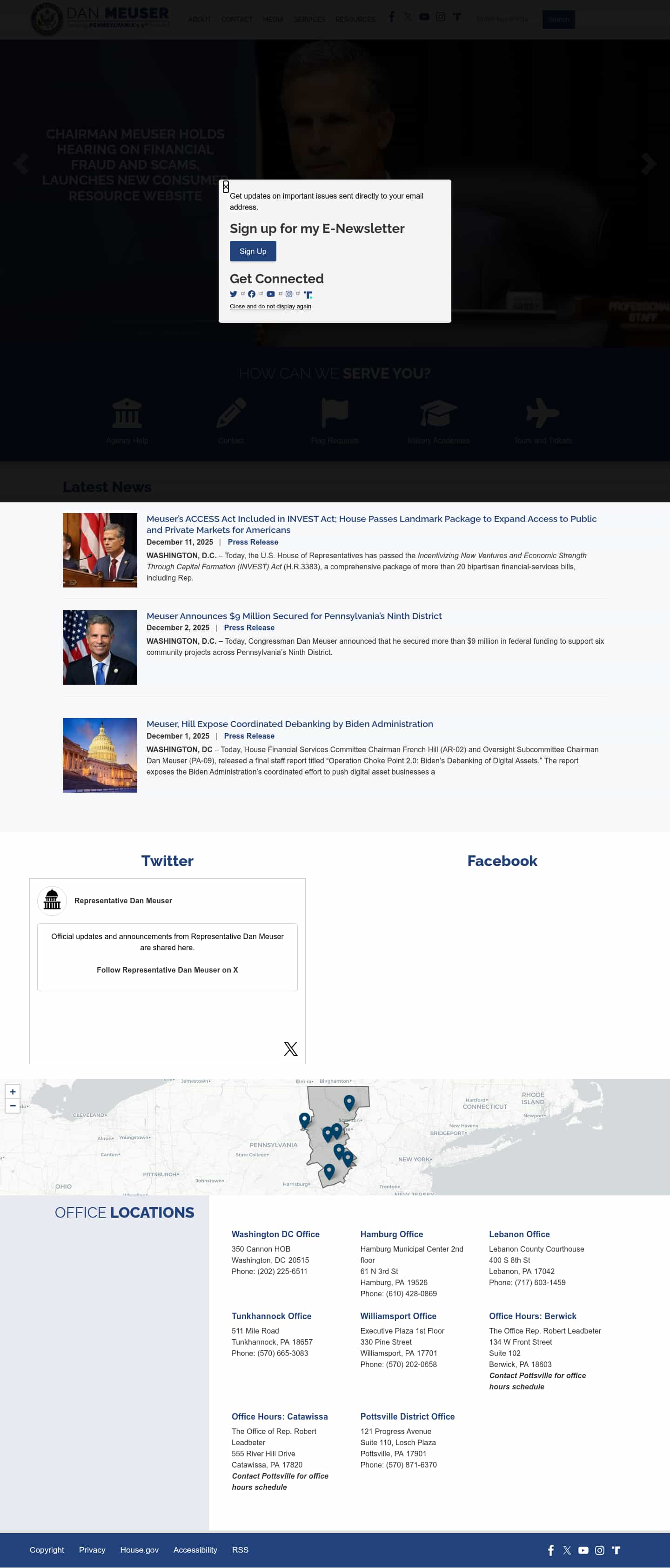Click Press Release tag for December 2 article
The height and width of the screenshot is (1568, 670).
point(249,627)
